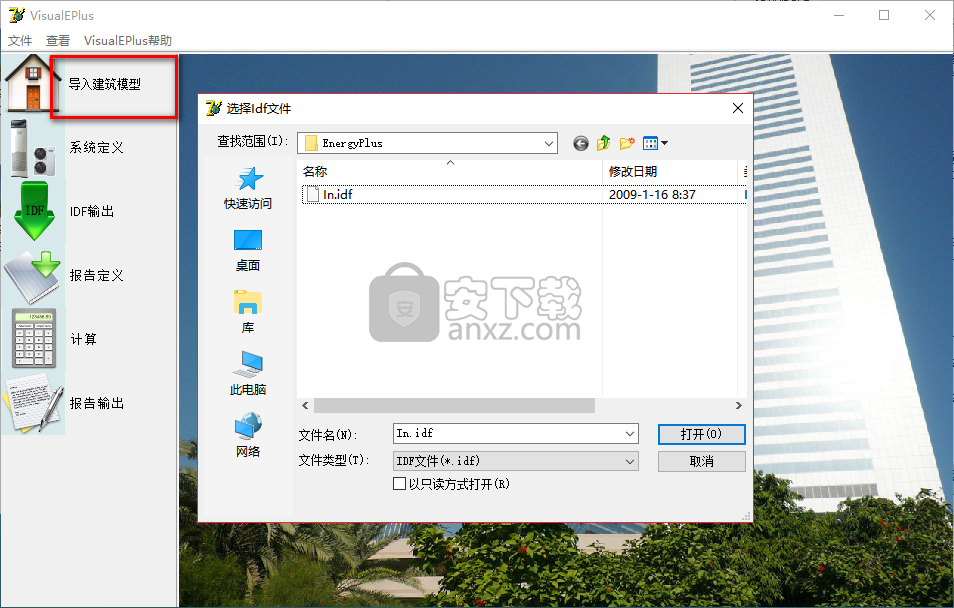Screen dimensions: 954x608
Task: Click the 打开(O) button
Action: [x=702, y=434]
